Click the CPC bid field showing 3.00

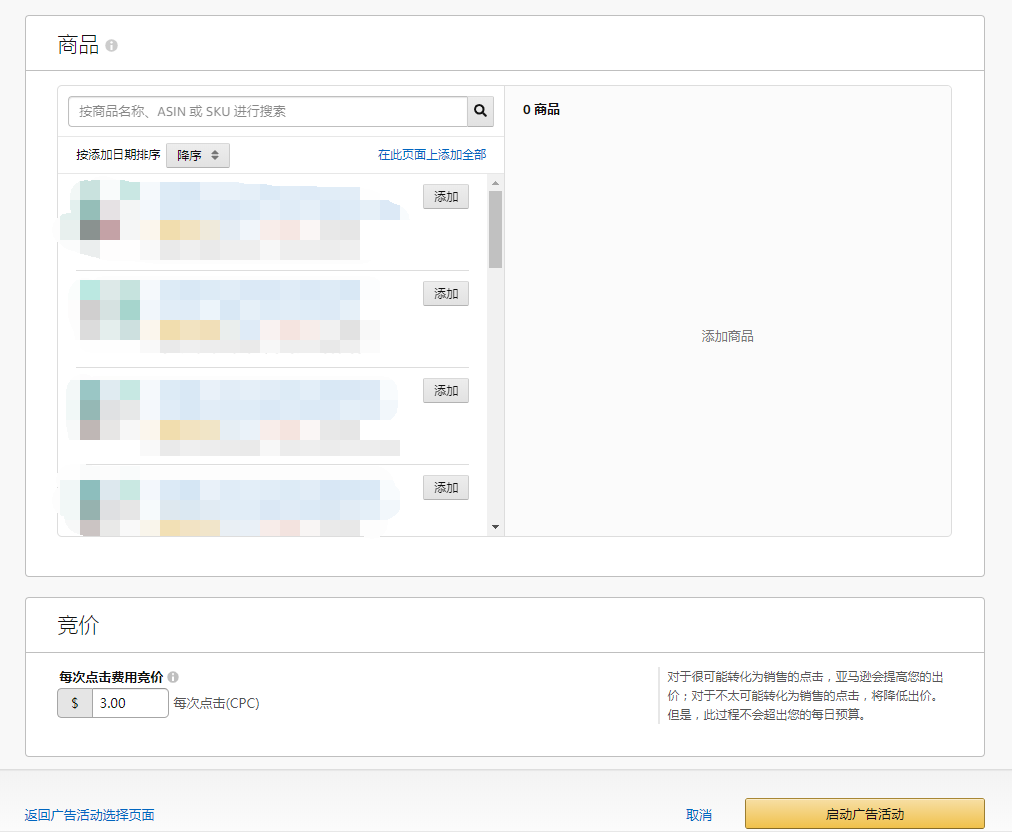130,703
